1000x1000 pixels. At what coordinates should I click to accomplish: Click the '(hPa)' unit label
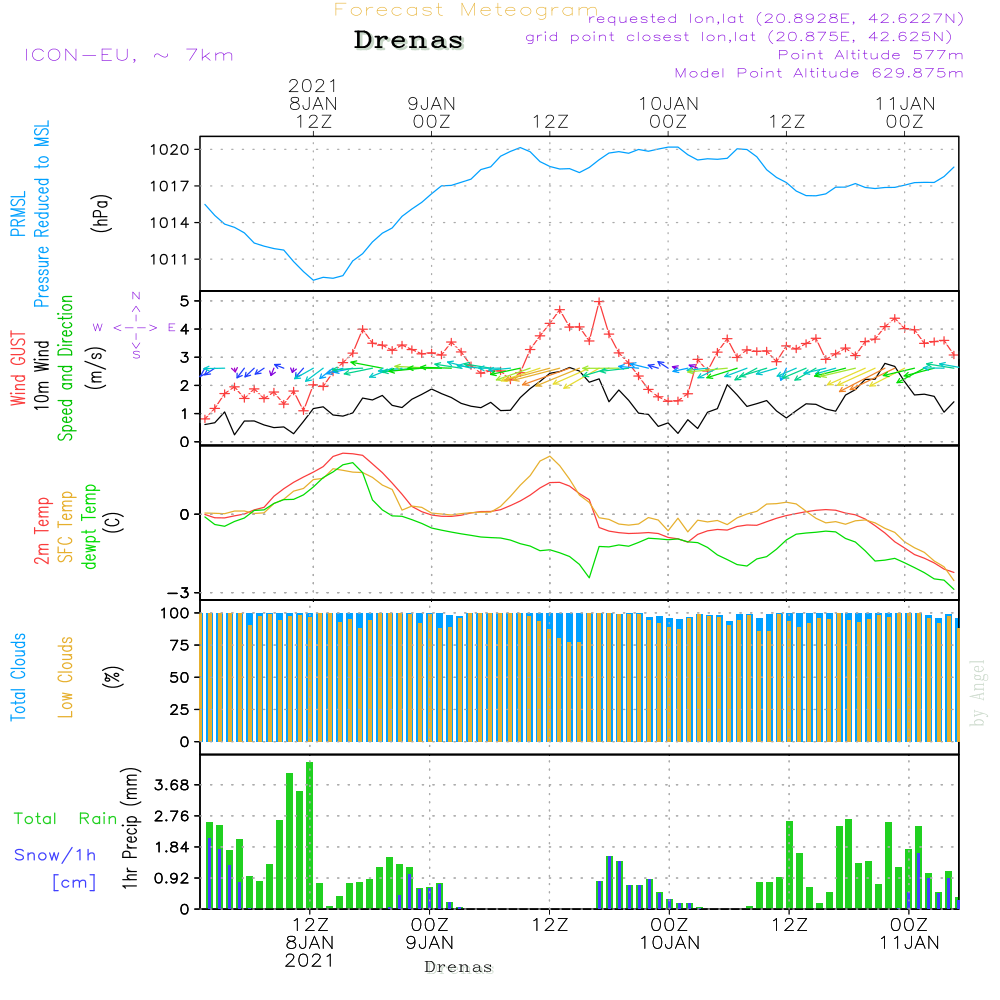[x=101, y=213]
